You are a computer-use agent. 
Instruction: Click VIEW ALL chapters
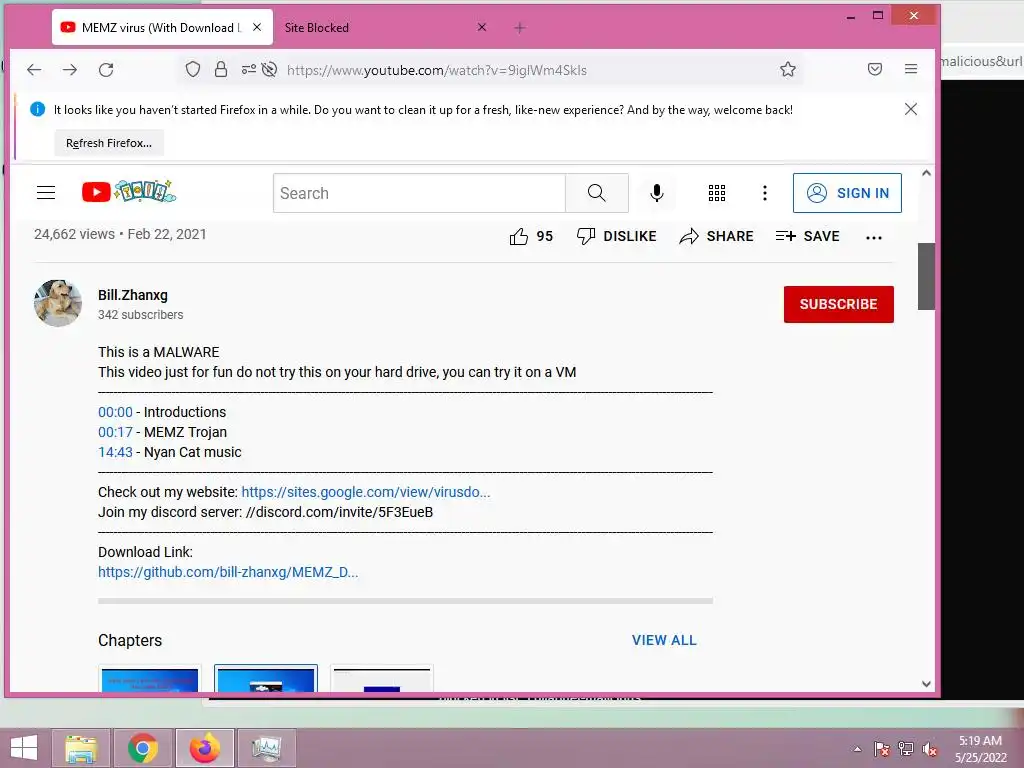[664, 641]
